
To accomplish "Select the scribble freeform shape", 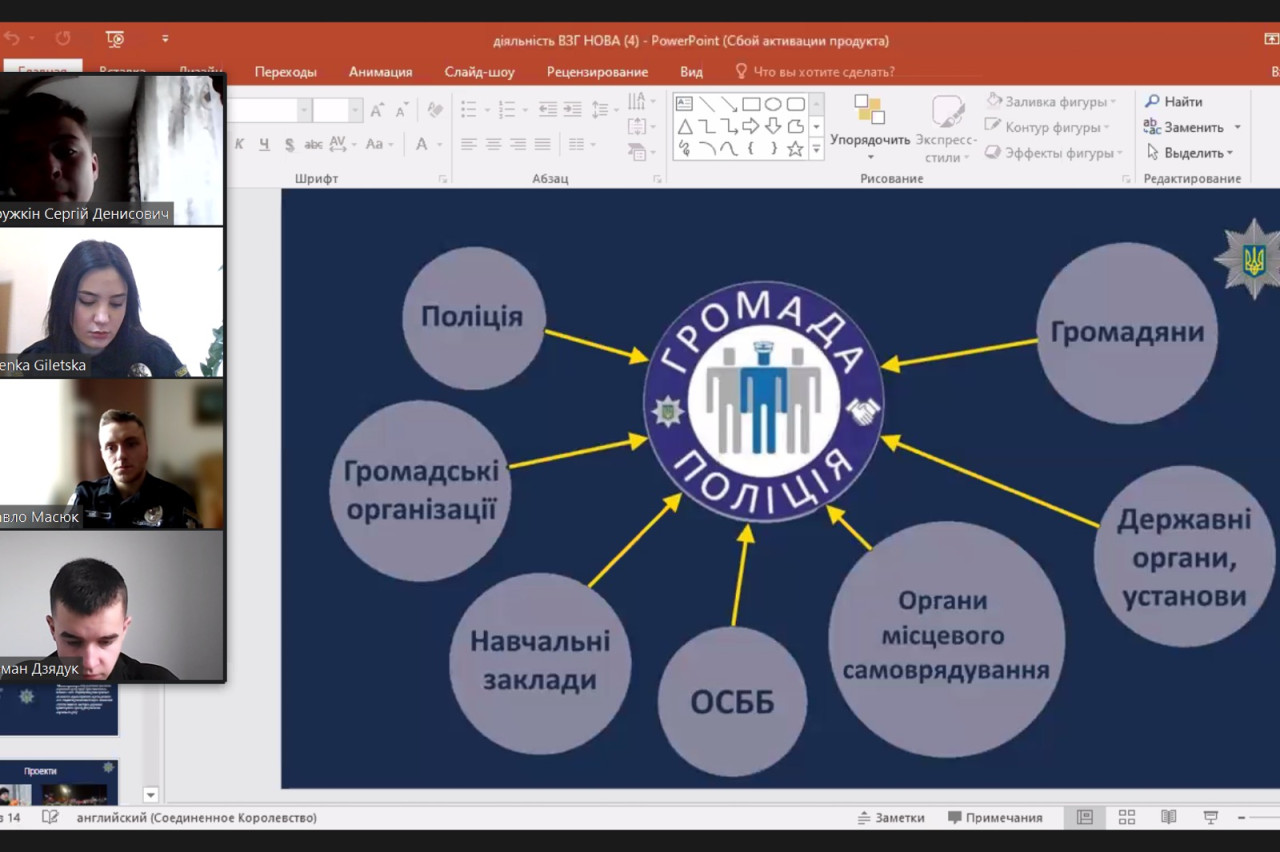I will tap(685, 149).
